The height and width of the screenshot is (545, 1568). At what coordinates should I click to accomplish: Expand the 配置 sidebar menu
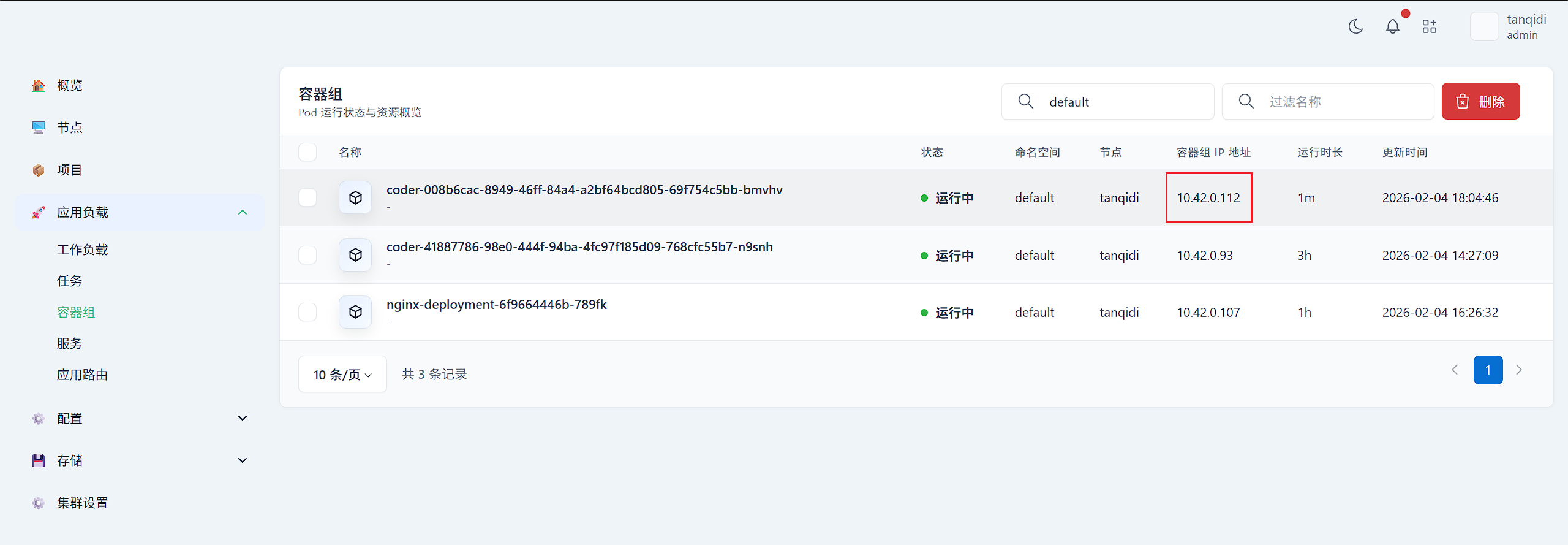(x=243, y=418)
